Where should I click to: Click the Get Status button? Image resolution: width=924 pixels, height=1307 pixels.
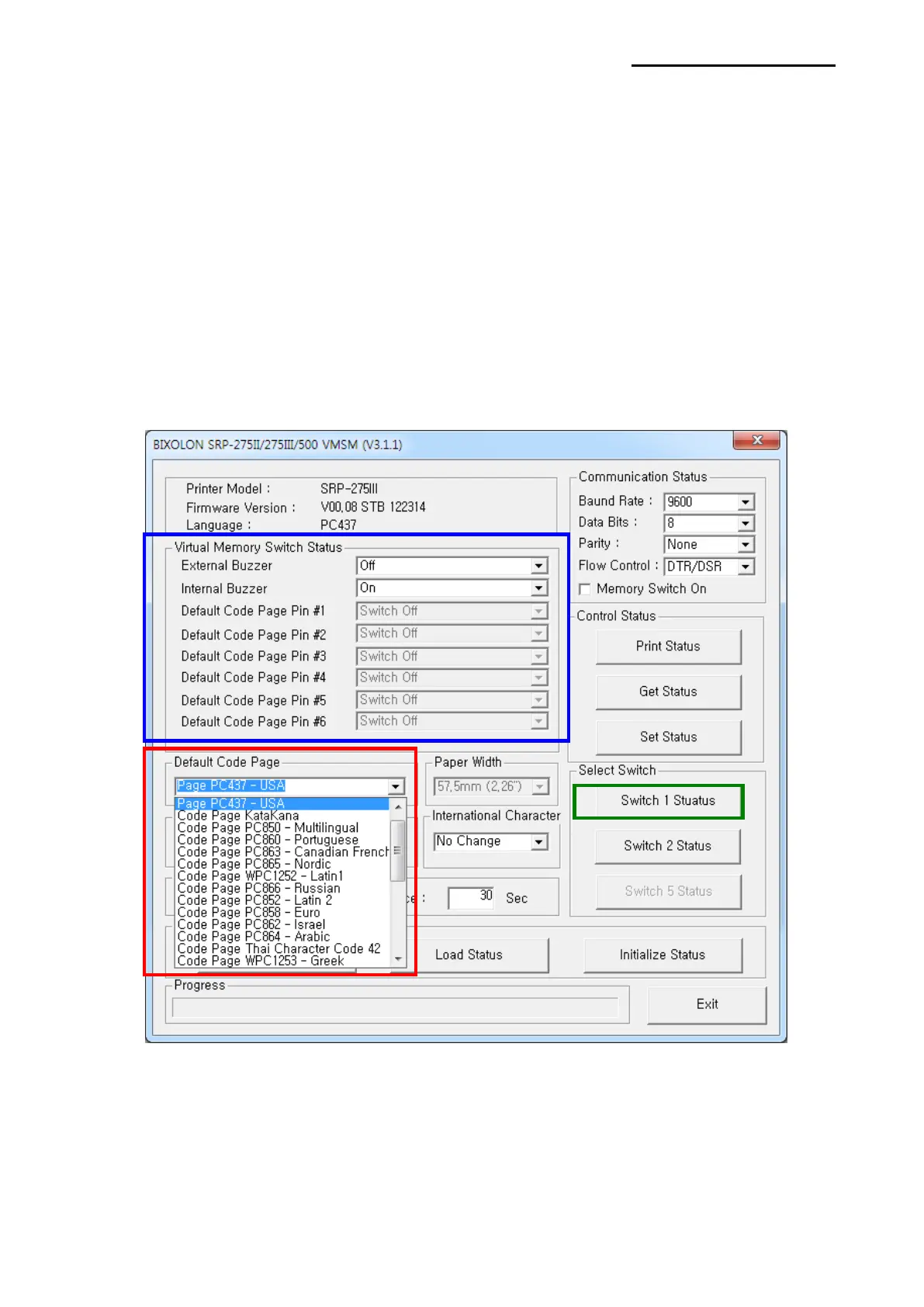[668, 692]
